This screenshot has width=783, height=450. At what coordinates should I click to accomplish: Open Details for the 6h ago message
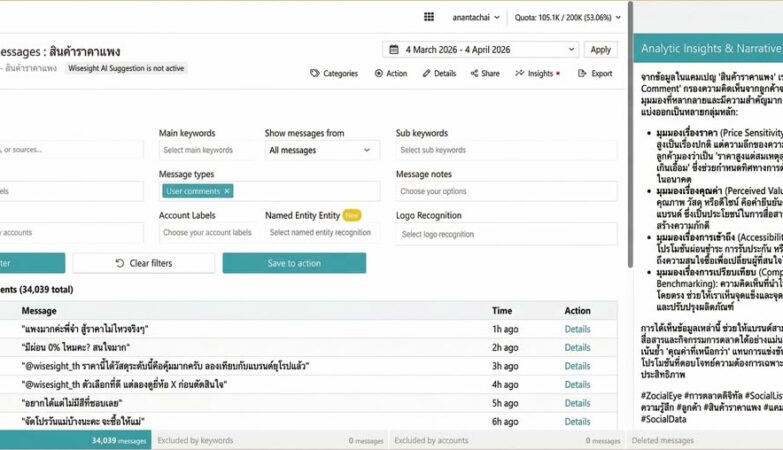pos(577,422)
